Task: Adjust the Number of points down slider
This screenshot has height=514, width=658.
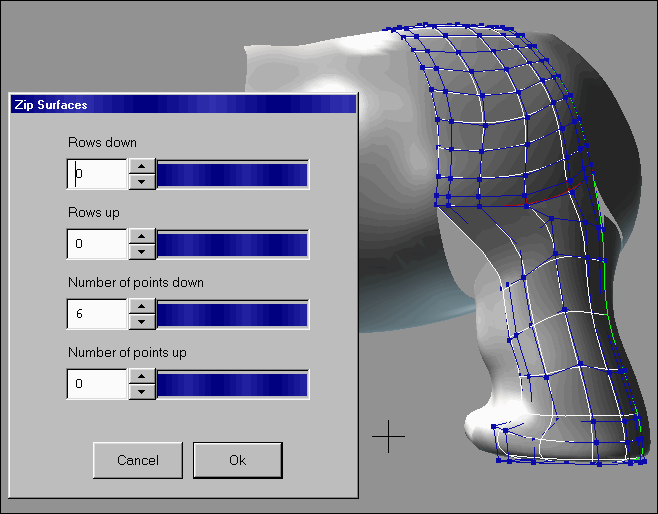Action: click(x=232, y=314)
